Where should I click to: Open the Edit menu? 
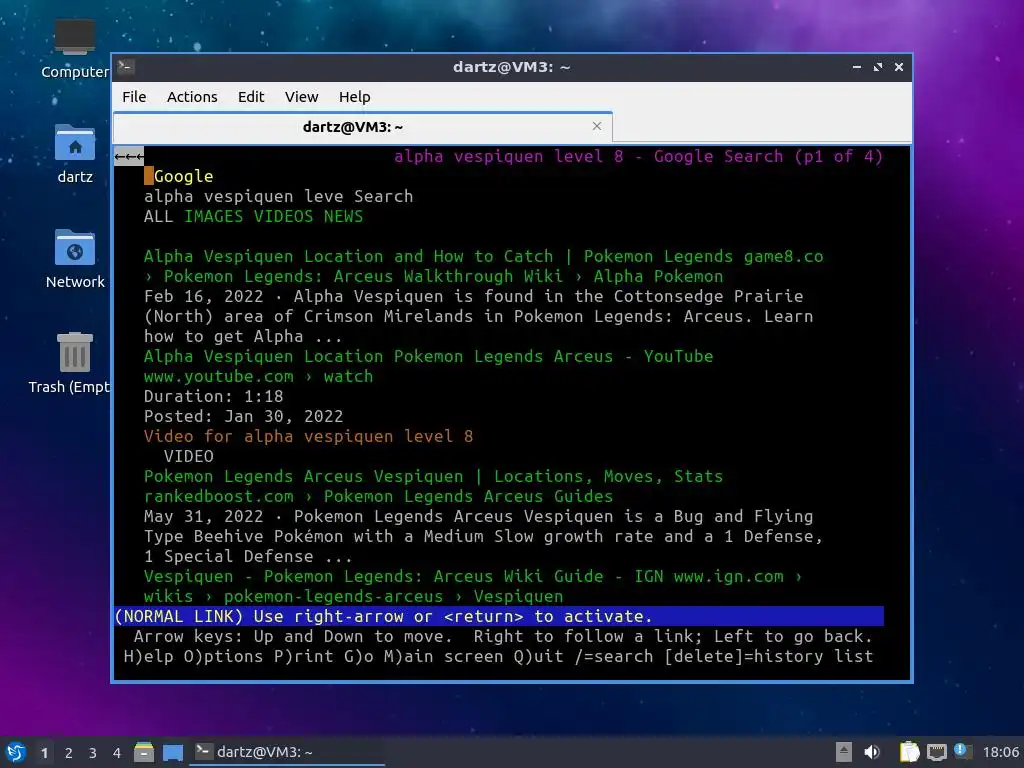pyautogui.click(x=251, y=97)
